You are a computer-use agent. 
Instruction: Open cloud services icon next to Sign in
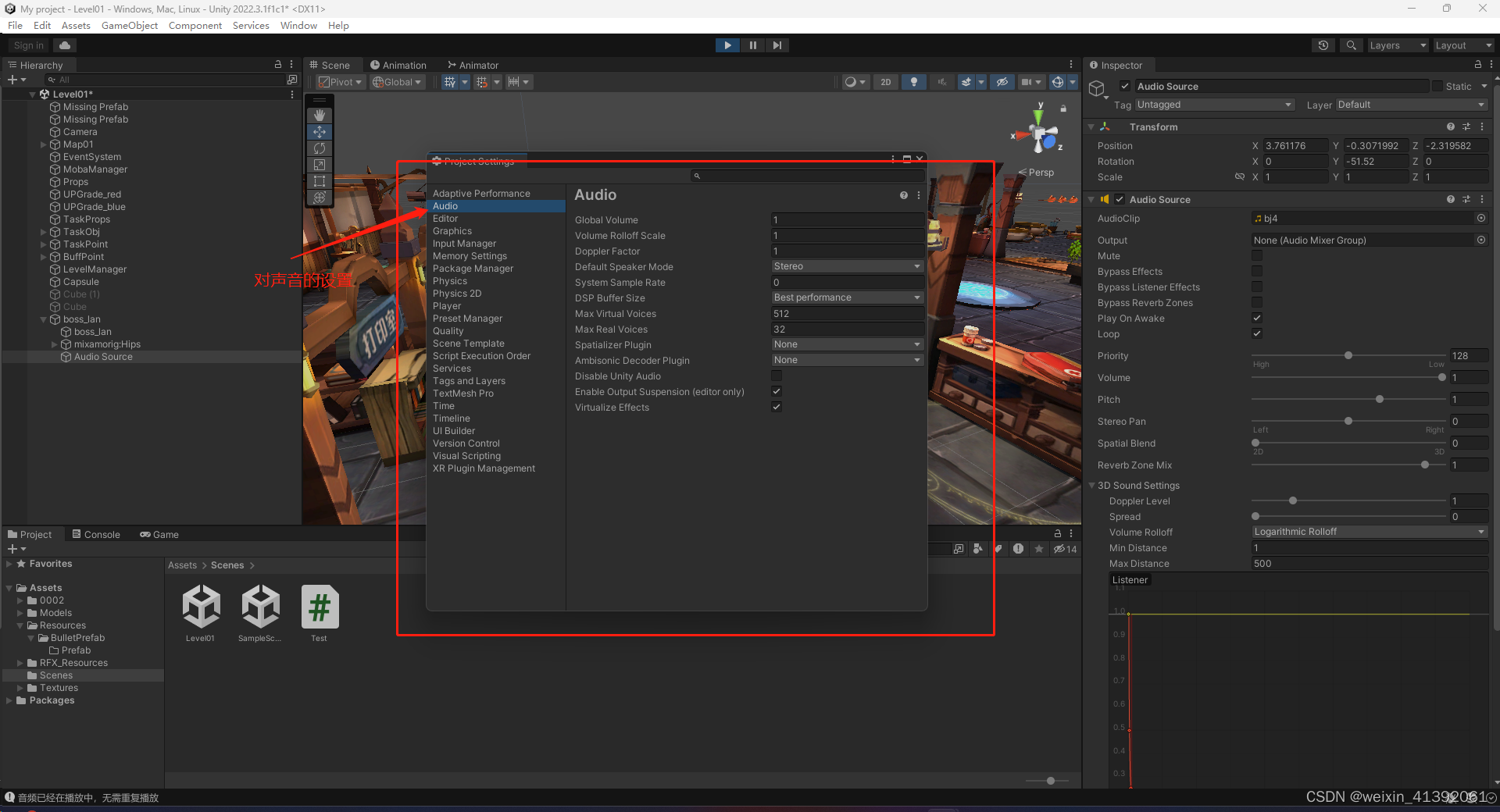pyautogui.click(x=65, y=45)
